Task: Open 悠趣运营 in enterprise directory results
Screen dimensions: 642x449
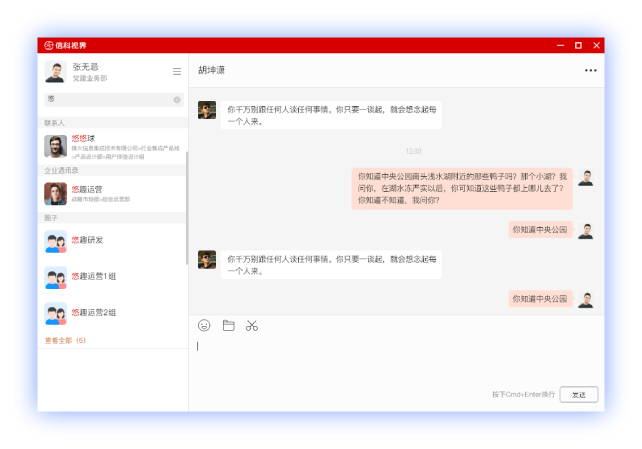Action: [112, 192]
